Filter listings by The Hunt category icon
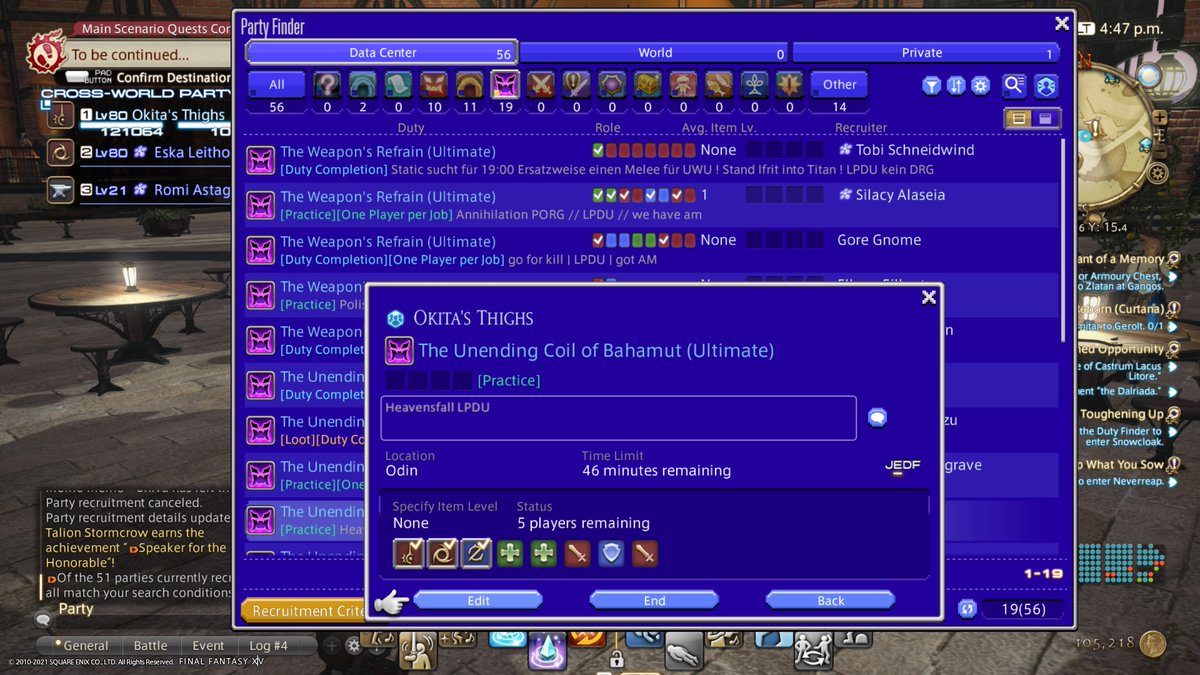The image size is (1200, 675). click(683, 85)
